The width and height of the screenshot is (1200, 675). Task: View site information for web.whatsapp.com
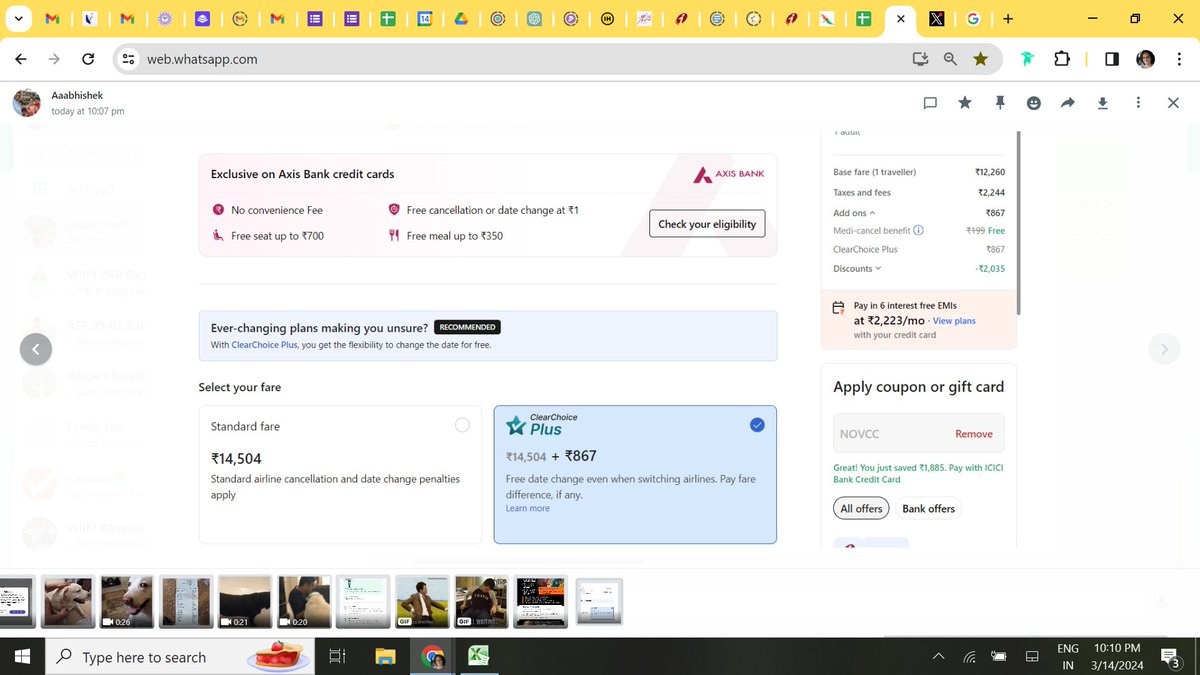(x=127, y=59)
